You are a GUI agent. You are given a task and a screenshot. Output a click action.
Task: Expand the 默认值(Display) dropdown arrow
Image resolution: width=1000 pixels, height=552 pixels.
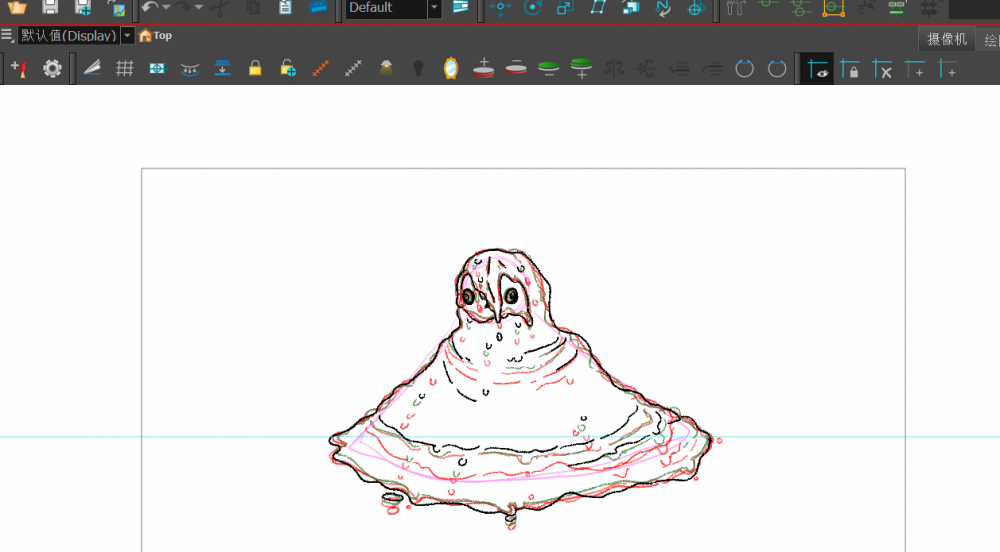pyautogui.click(x=127, y=36)
